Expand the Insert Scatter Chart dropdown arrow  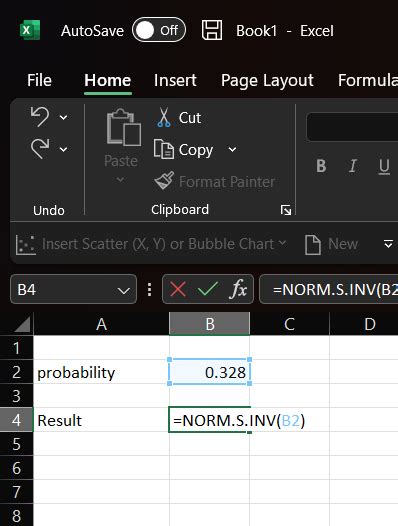[x=283, y=242]
